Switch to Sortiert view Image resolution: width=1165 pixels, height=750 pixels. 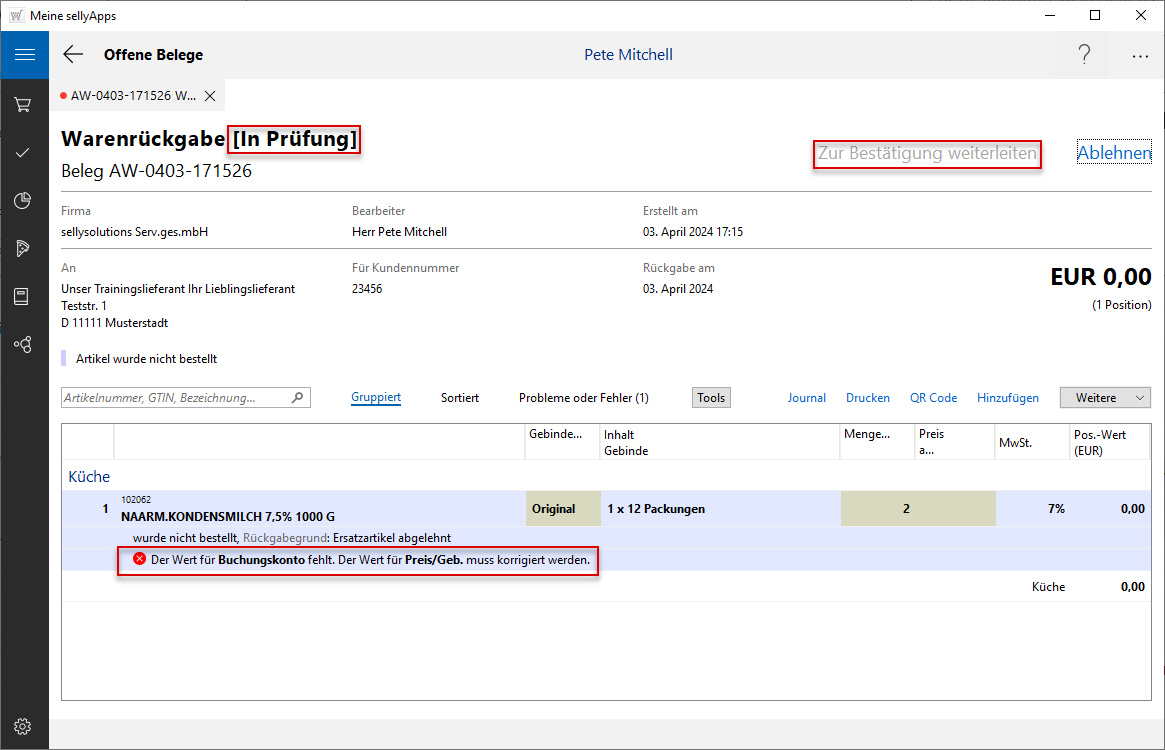[460, 398]
